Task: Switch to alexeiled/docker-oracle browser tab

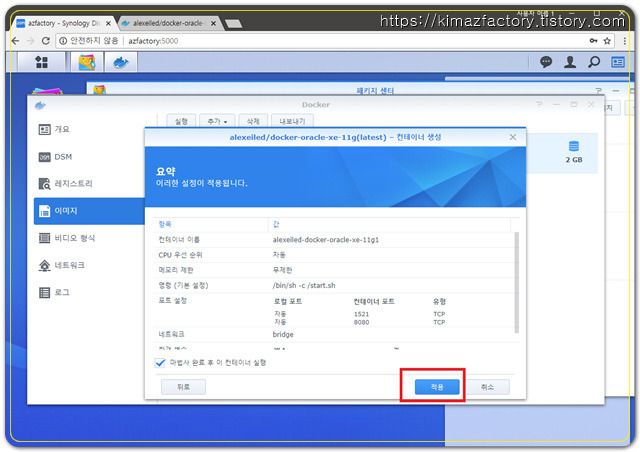Action: [168, 23]
